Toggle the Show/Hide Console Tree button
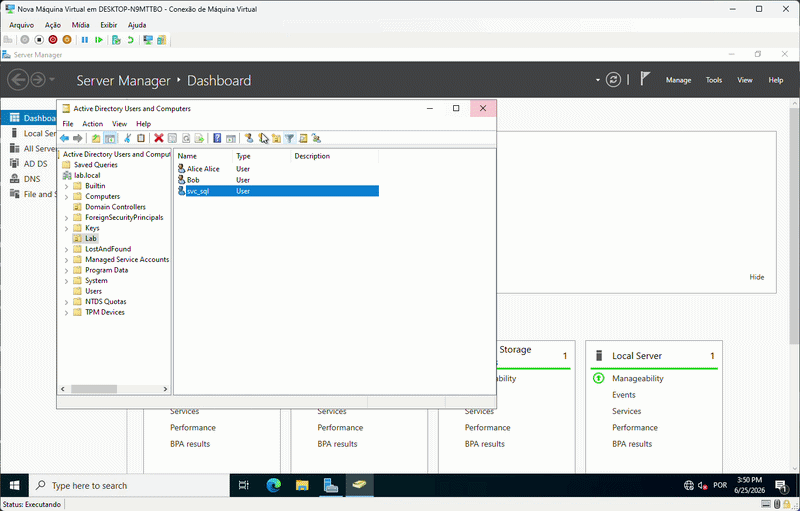Image resolution: width=800 pixels, height=511 pixels. (110, 138)
